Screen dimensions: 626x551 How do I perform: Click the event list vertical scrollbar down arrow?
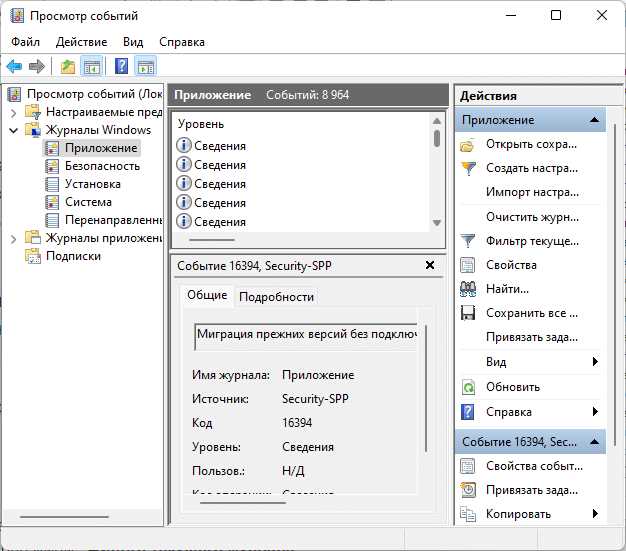click(x=437, y=223)
